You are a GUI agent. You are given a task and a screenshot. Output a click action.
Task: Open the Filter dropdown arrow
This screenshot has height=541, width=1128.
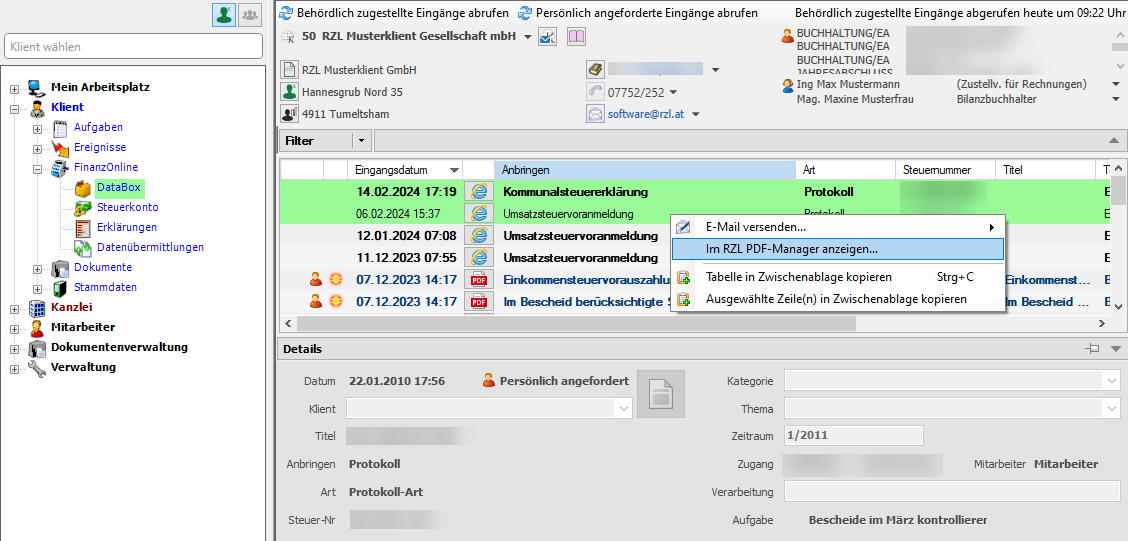pyautogui.click(x=361, y=141)
